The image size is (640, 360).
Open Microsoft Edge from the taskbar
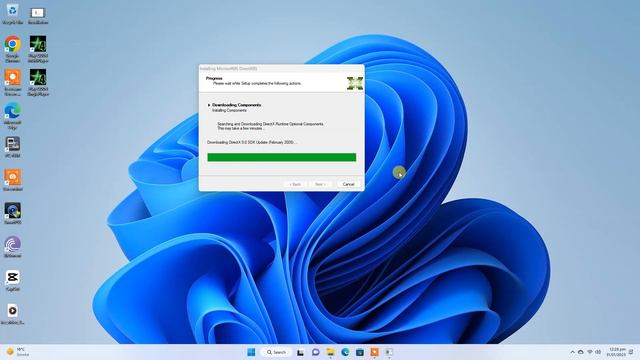pyautogui.click(x=345, y=352)
